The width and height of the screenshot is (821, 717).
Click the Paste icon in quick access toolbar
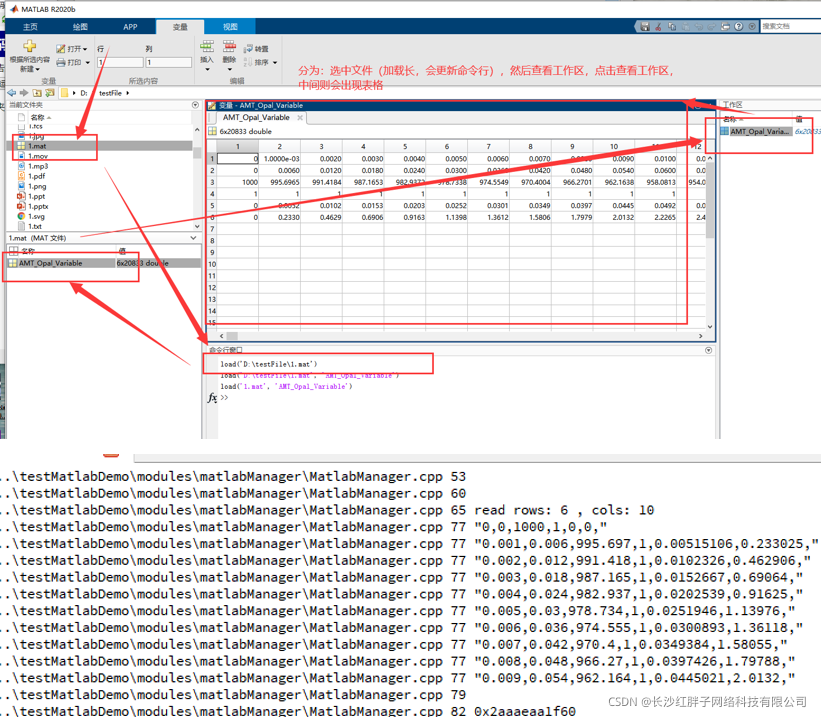point(685,26)
